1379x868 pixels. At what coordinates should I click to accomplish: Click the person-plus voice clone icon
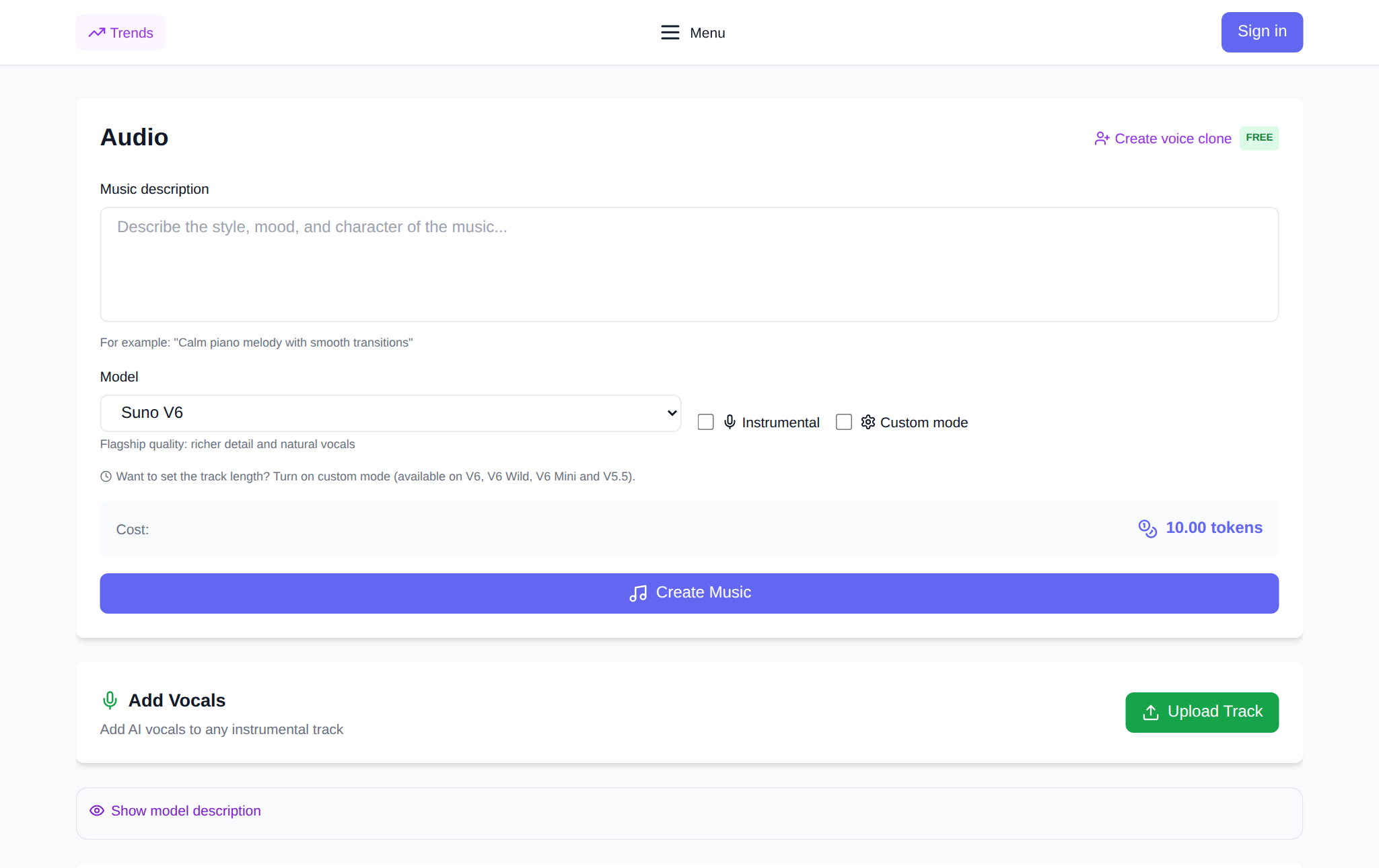(1102, 139)
